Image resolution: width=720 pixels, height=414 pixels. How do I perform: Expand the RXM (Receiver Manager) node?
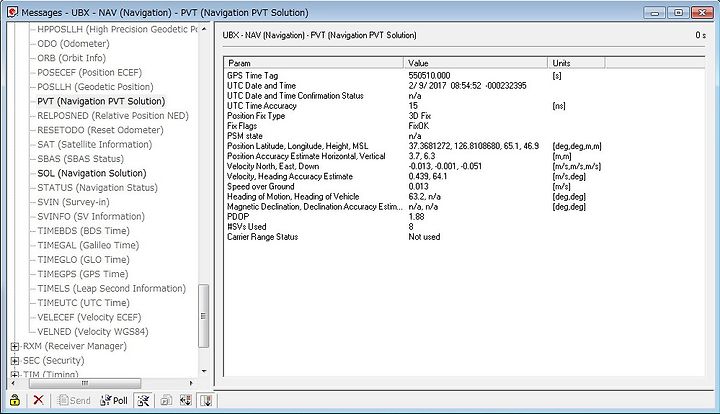coord(15,347)
